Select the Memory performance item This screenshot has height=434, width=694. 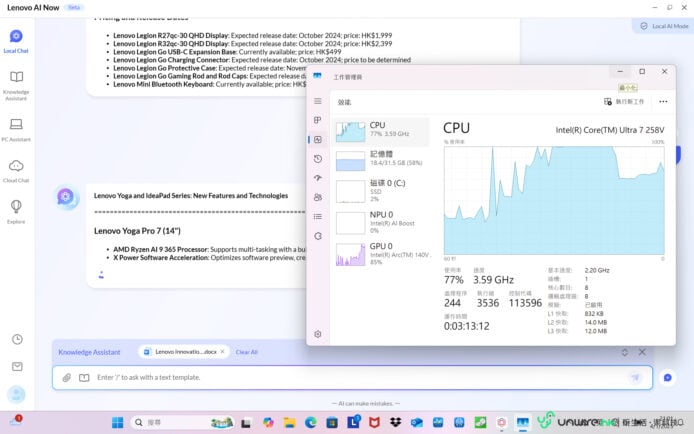tap(381, 160)
